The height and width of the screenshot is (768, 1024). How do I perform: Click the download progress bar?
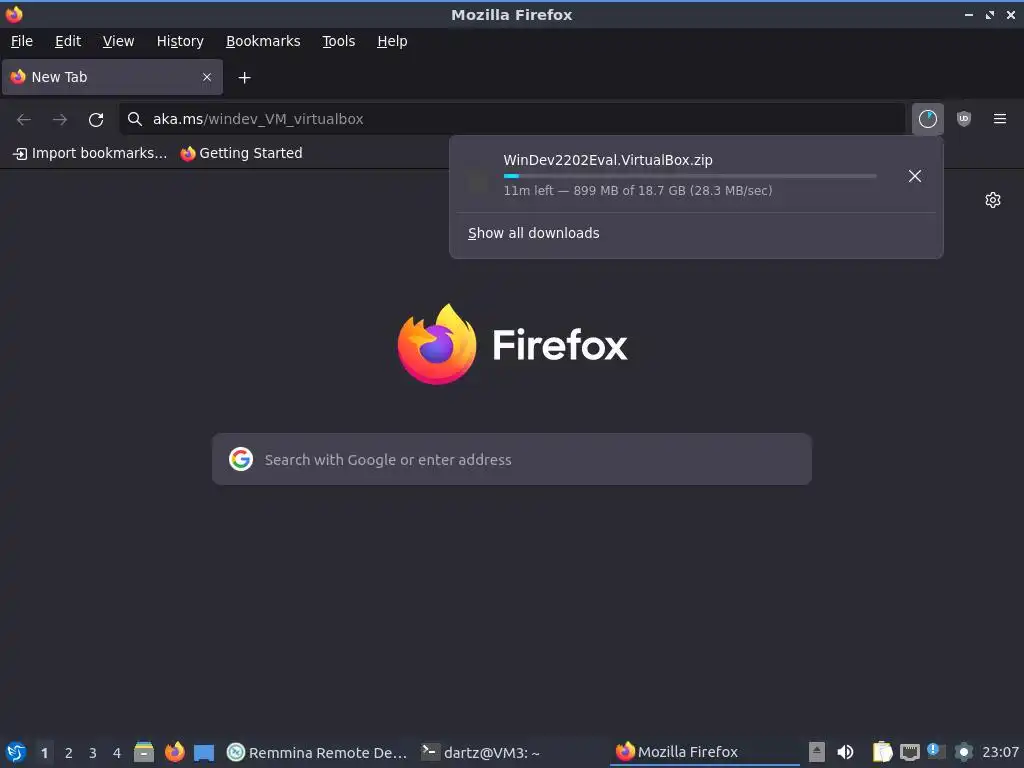coord(690,176)
